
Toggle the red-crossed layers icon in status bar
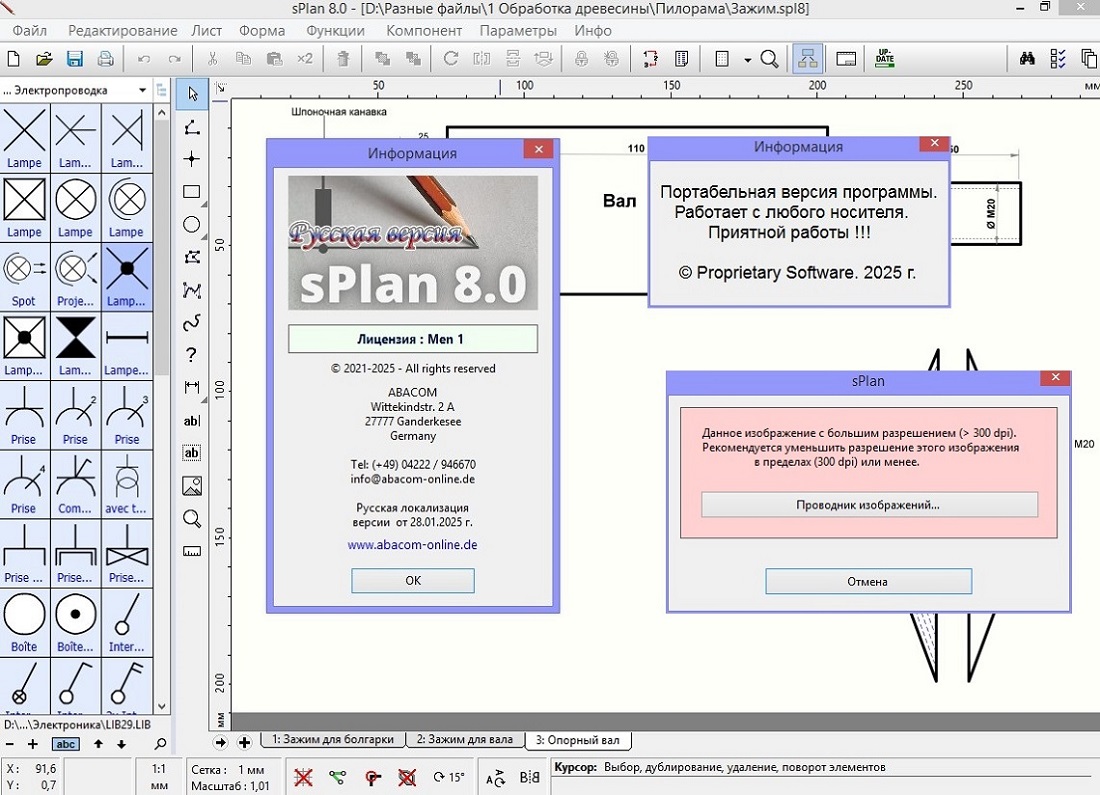point(407,777)
